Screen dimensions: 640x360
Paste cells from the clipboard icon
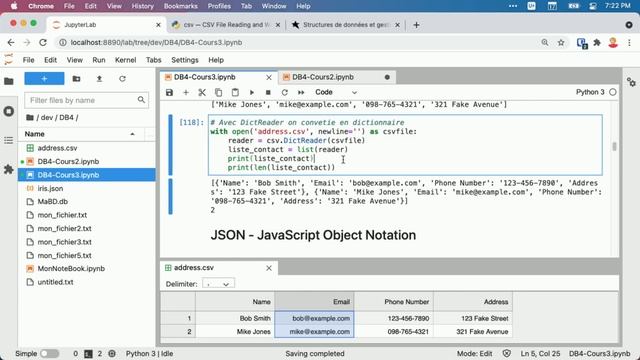click(x=235, y=93)
